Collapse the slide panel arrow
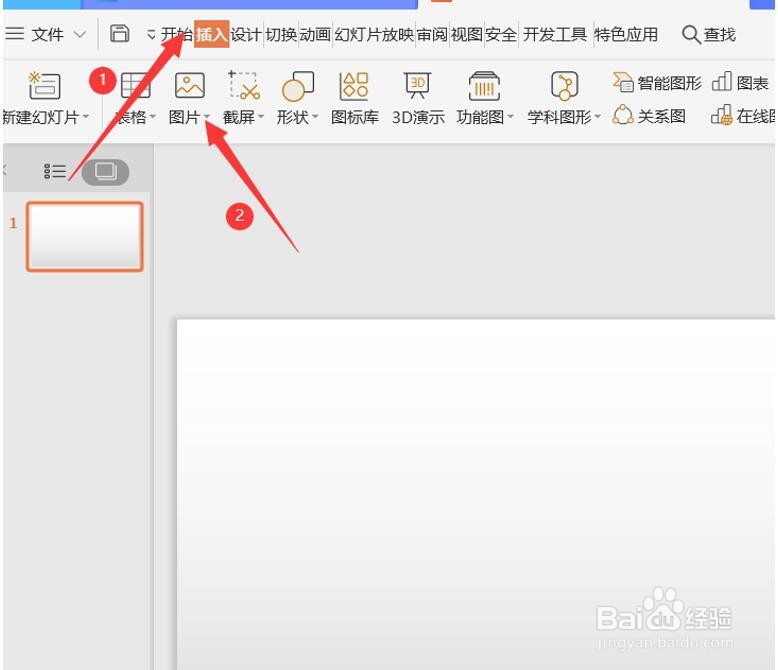This screenshot has height=670, width=778. tap(4, 171)
